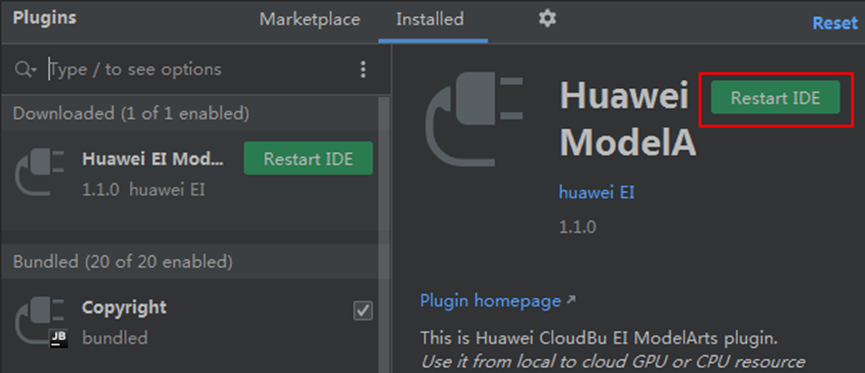Open the huawei EI vendor link
865x373 pixels.
(x=596, y=193)
